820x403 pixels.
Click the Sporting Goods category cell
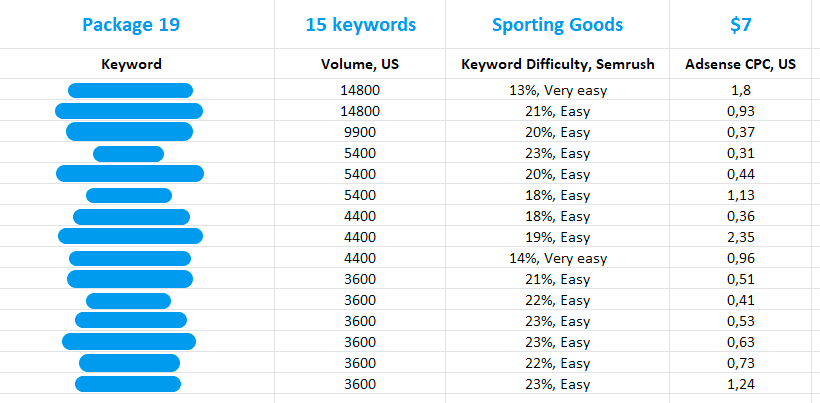[x=558, y=25]
